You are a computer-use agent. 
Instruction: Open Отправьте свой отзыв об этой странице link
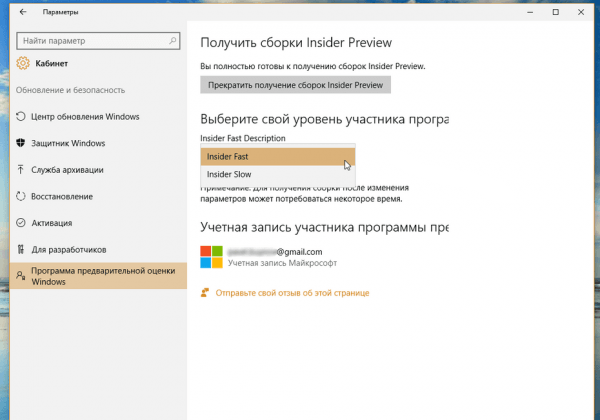click(x=292, y=293)
